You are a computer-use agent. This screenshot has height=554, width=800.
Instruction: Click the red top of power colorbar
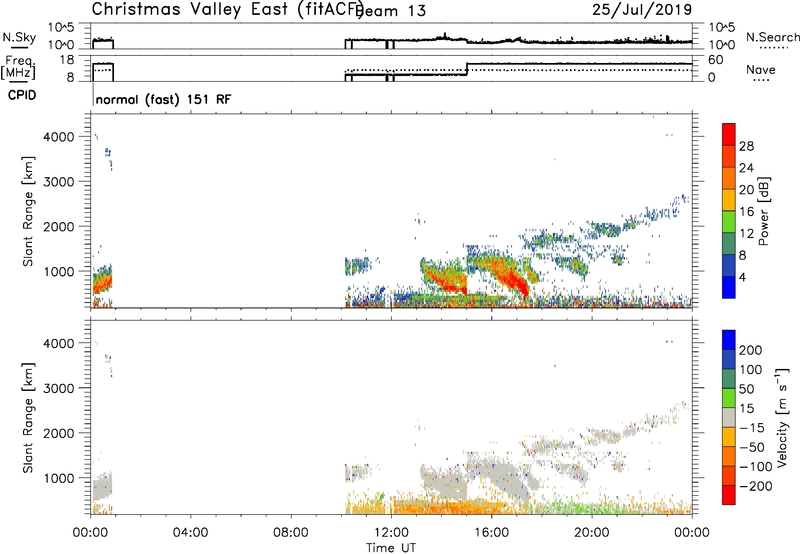(729, 134)
